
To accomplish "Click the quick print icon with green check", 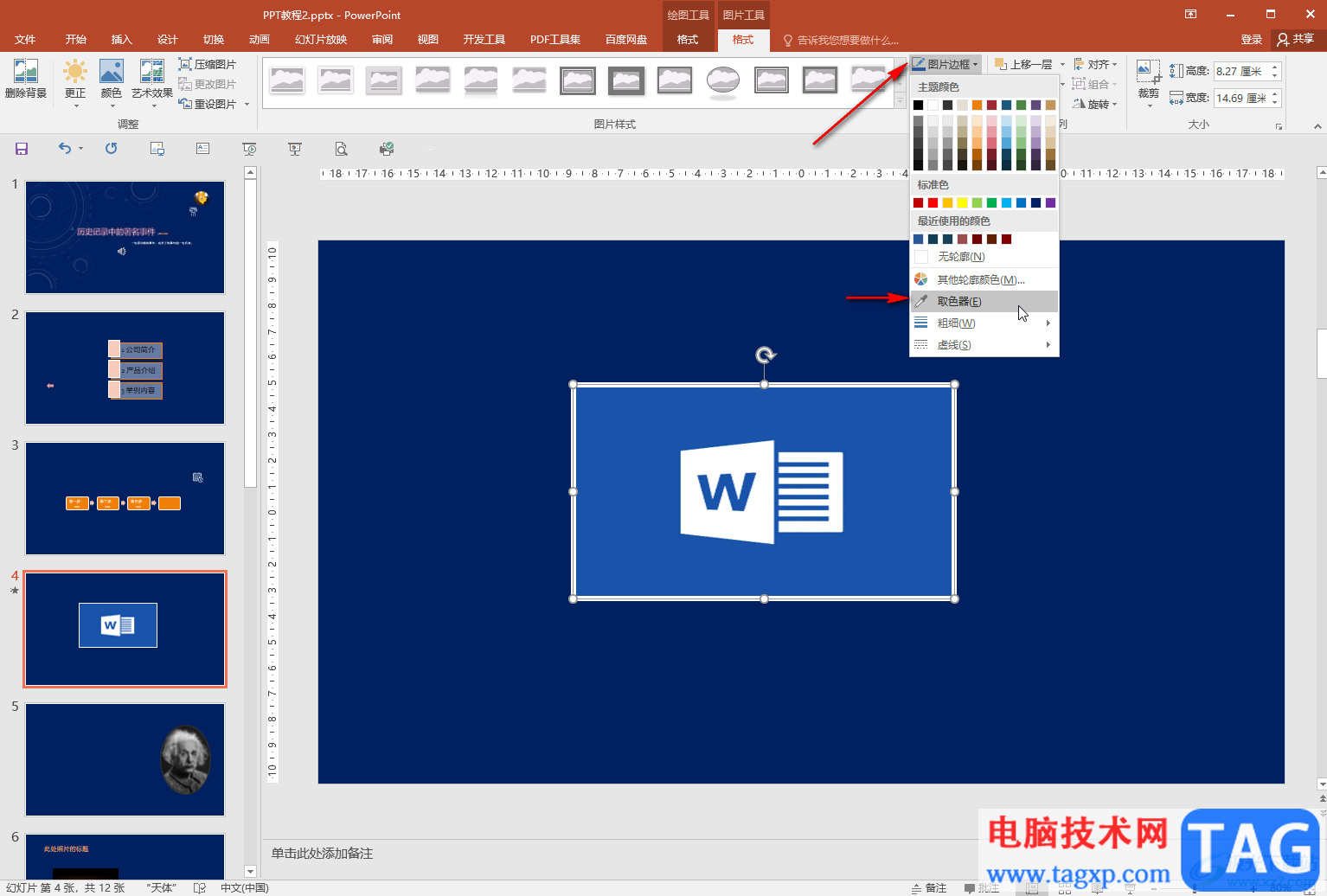I will 387,149.
